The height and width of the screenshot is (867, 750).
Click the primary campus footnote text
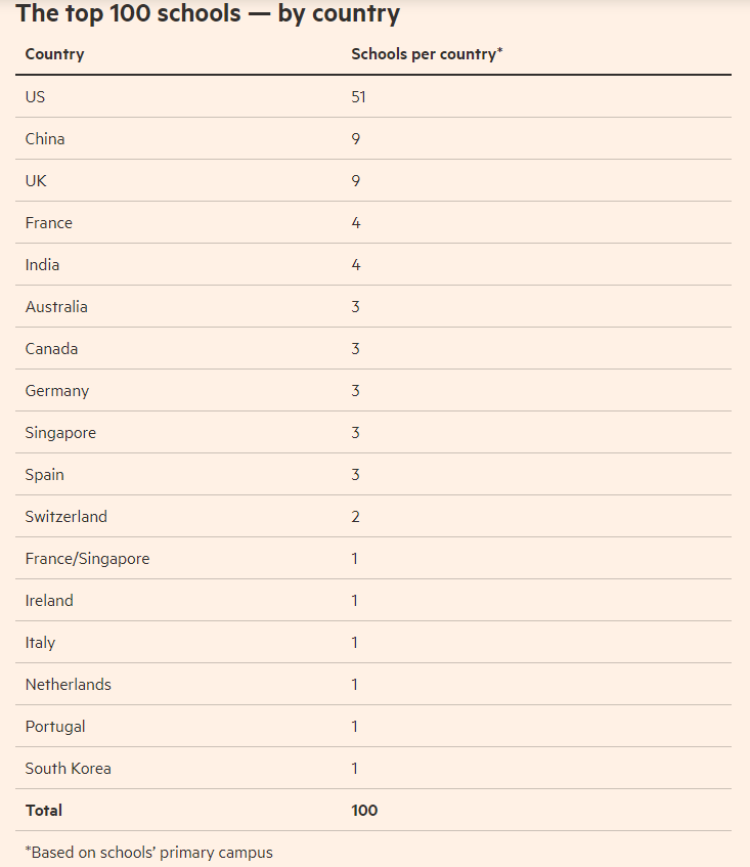[x=149, y=853]
